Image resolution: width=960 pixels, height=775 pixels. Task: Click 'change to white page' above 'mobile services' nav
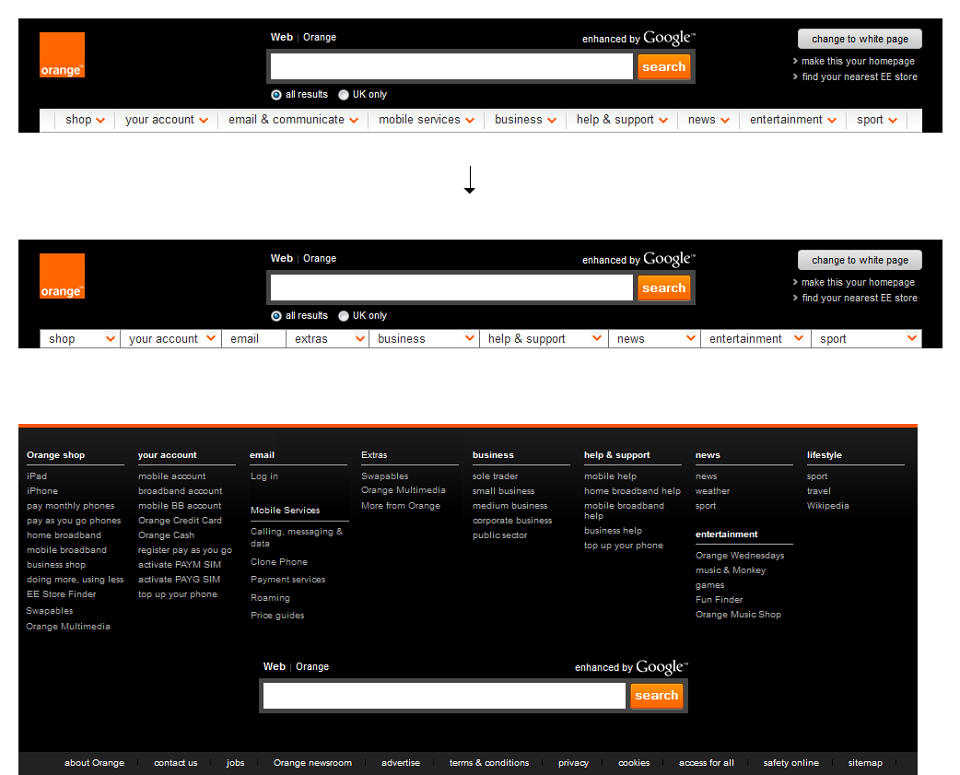tap(860, 39)
